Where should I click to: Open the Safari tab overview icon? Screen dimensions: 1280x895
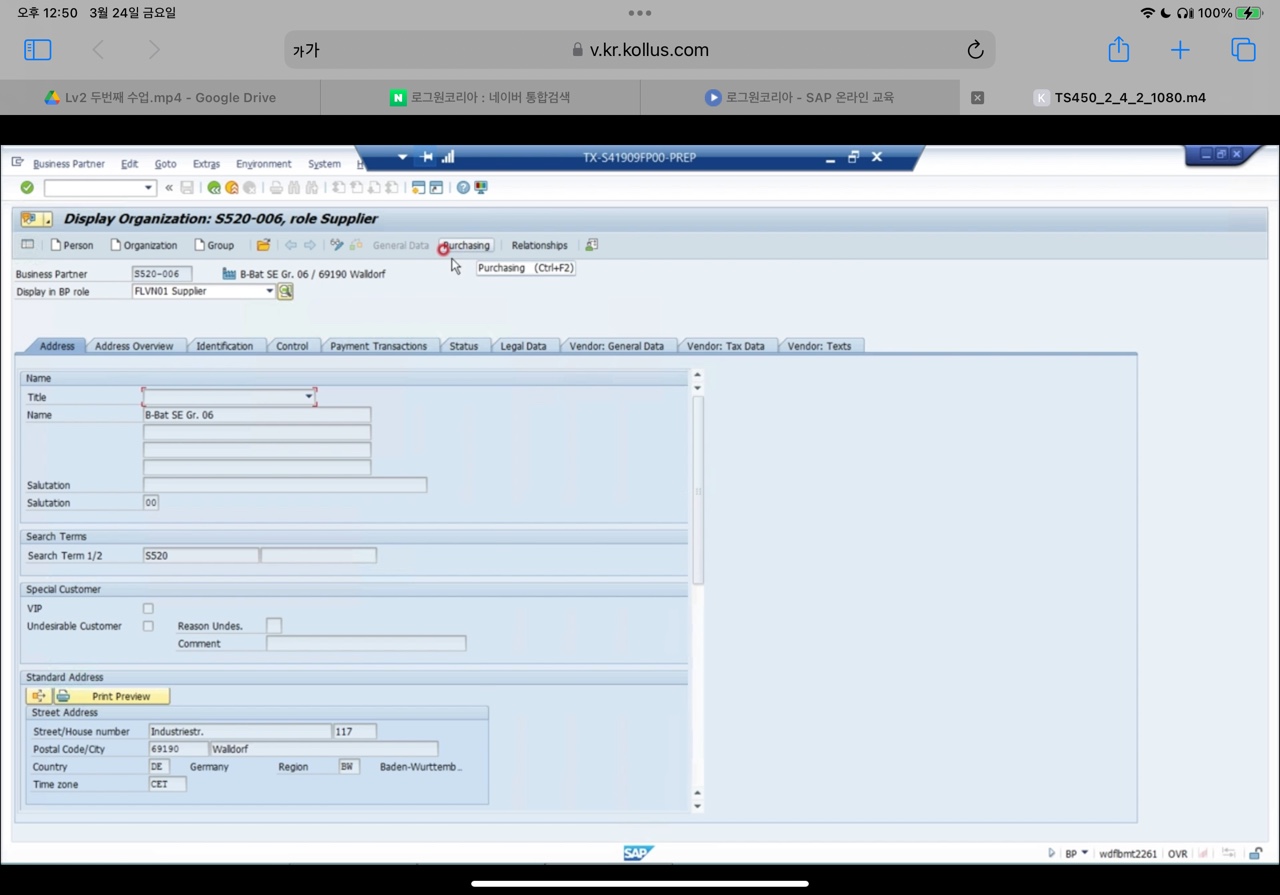point(1243,49)
